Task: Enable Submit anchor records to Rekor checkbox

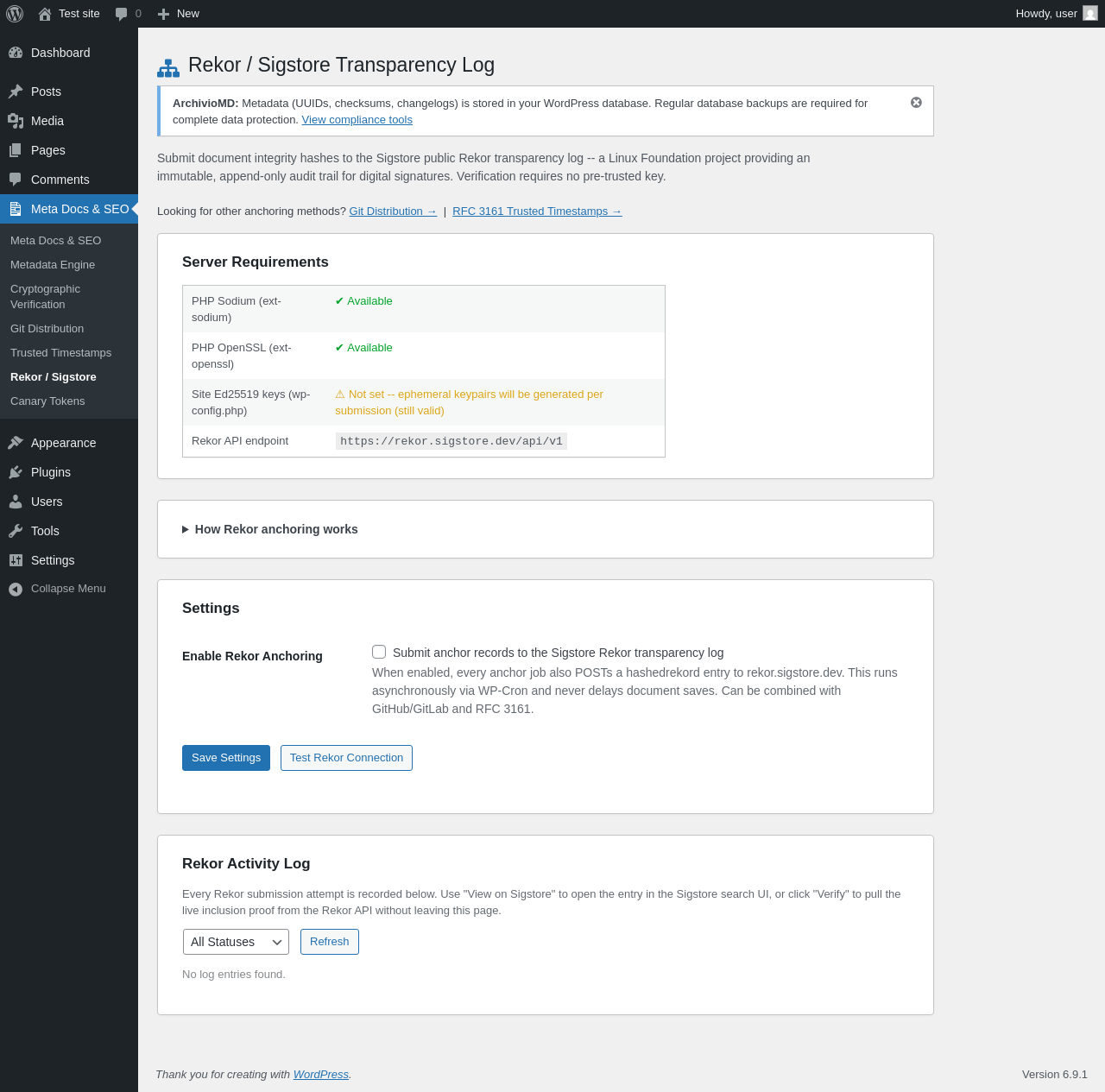Action: click(x=379, y=652)
